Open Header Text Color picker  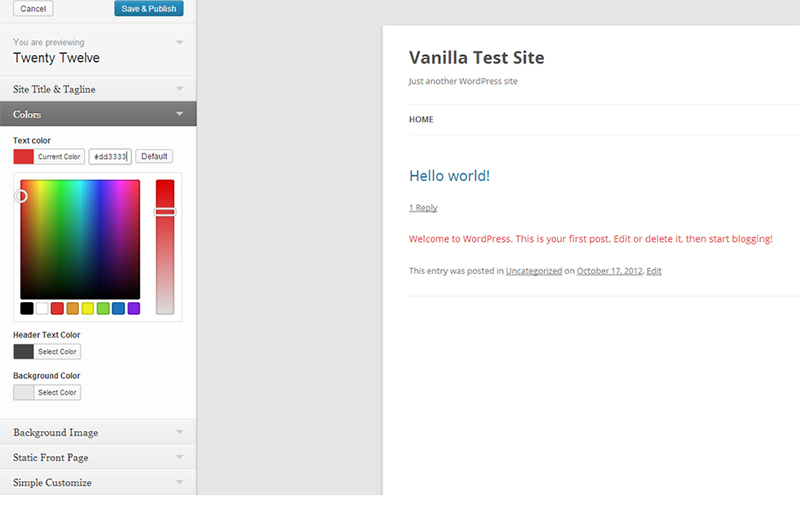pos(56,352)
